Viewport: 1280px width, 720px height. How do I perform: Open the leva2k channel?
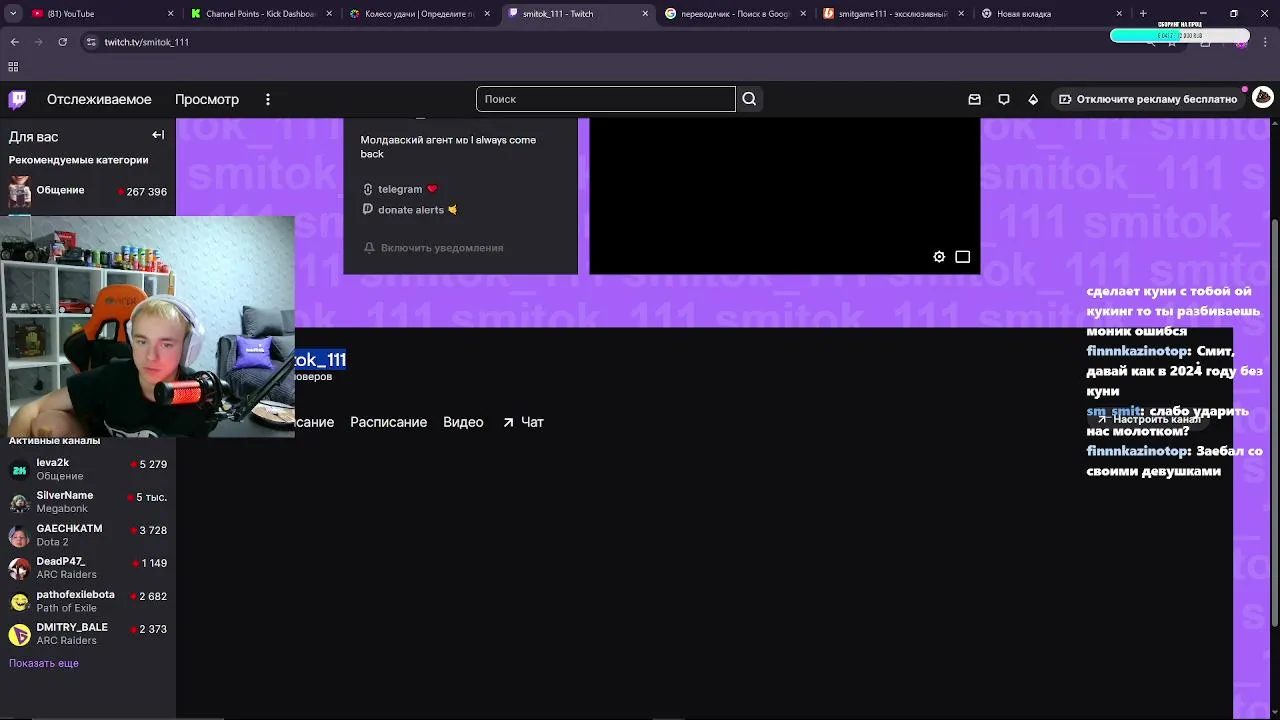(x=88, y=469)
